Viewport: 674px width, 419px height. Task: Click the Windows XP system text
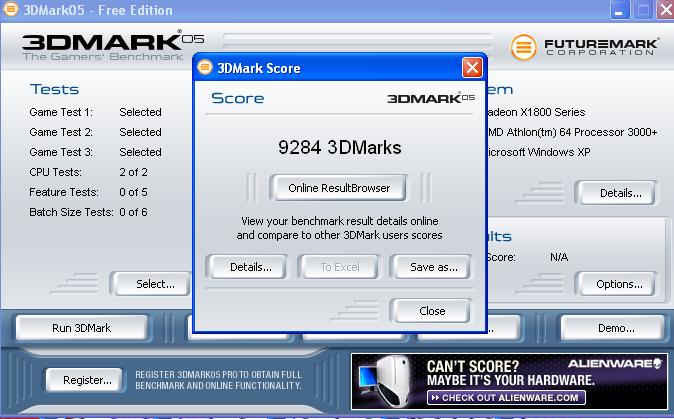pyautogui.click(x=538, y=152)
